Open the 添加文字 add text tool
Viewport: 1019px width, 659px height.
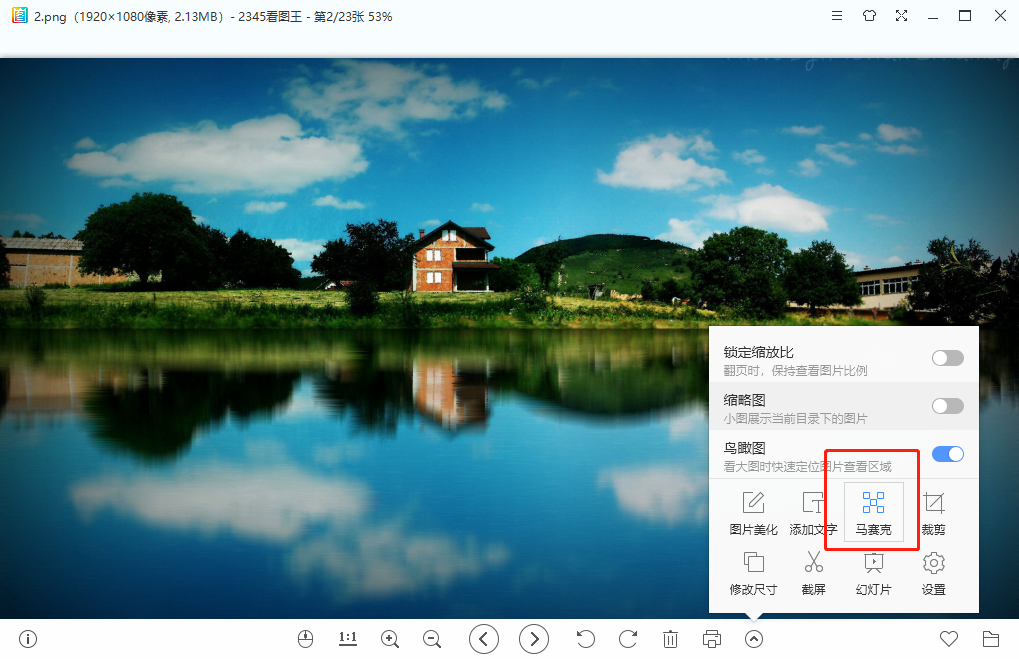[x=812, y=510]
